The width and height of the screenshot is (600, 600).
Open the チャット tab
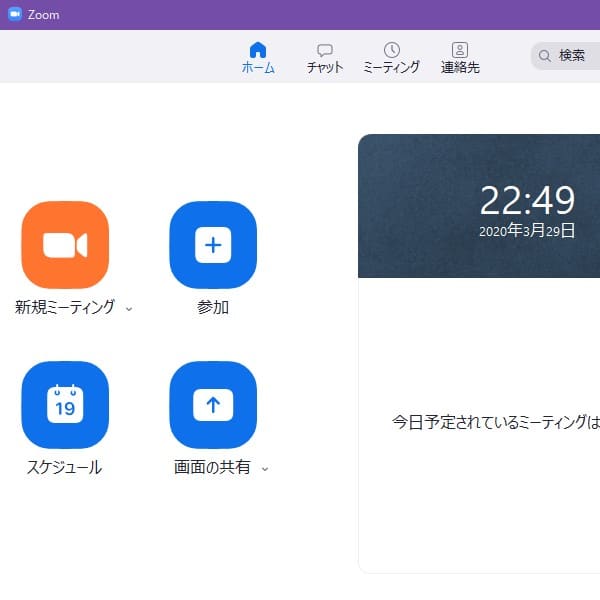pyautogui.click(x=325, y=58)
